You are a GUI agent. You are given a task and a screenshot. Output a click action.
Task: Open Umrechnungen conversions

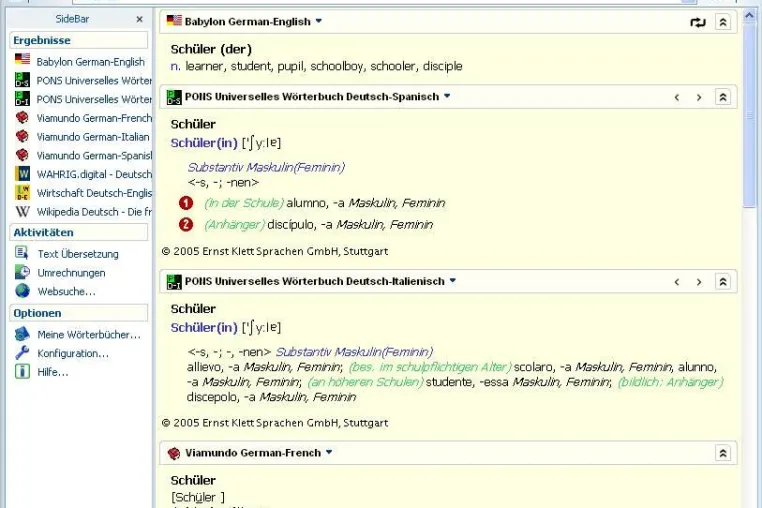(71, 273)
